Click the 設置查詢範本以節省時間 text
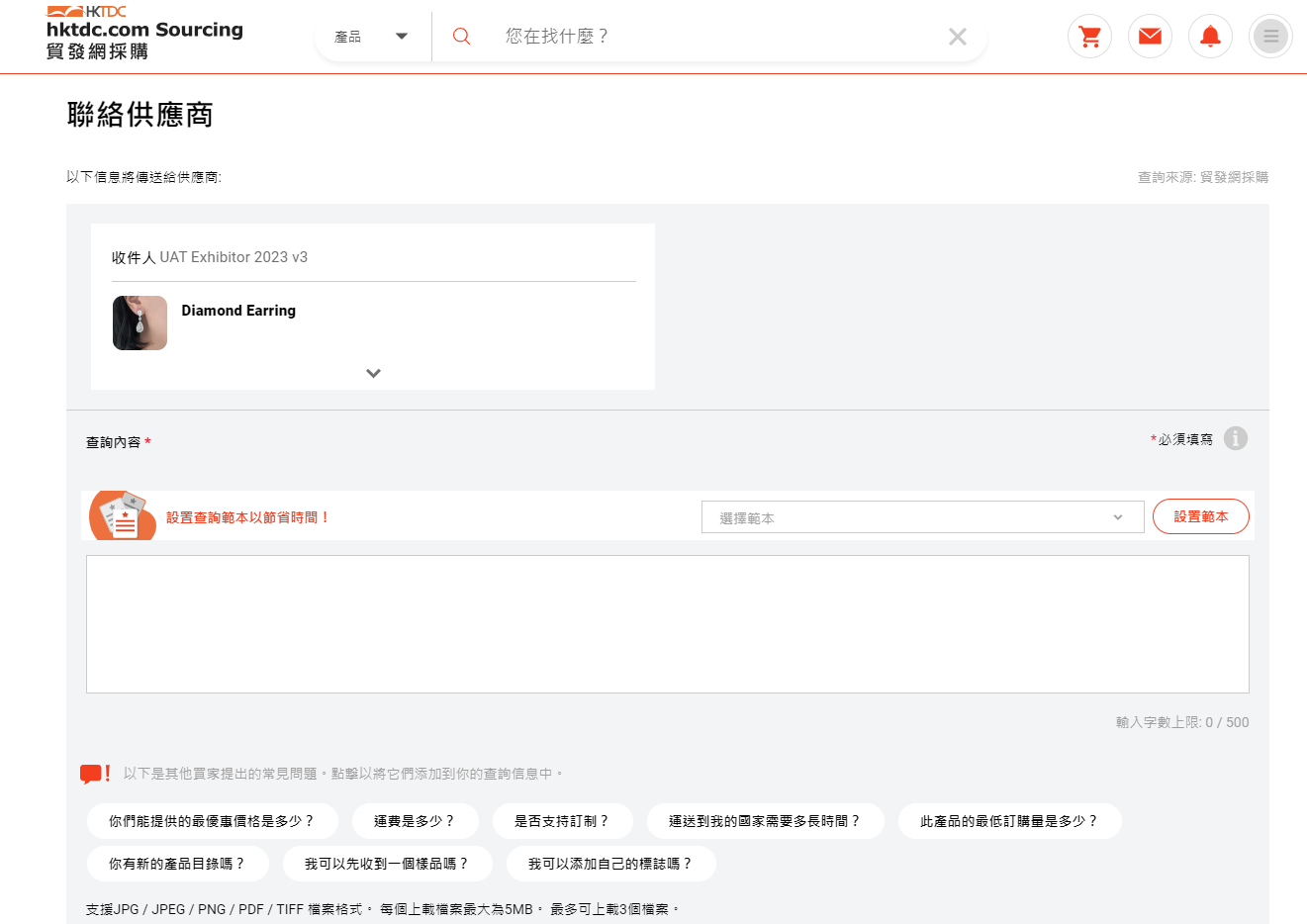 point(248,517)
